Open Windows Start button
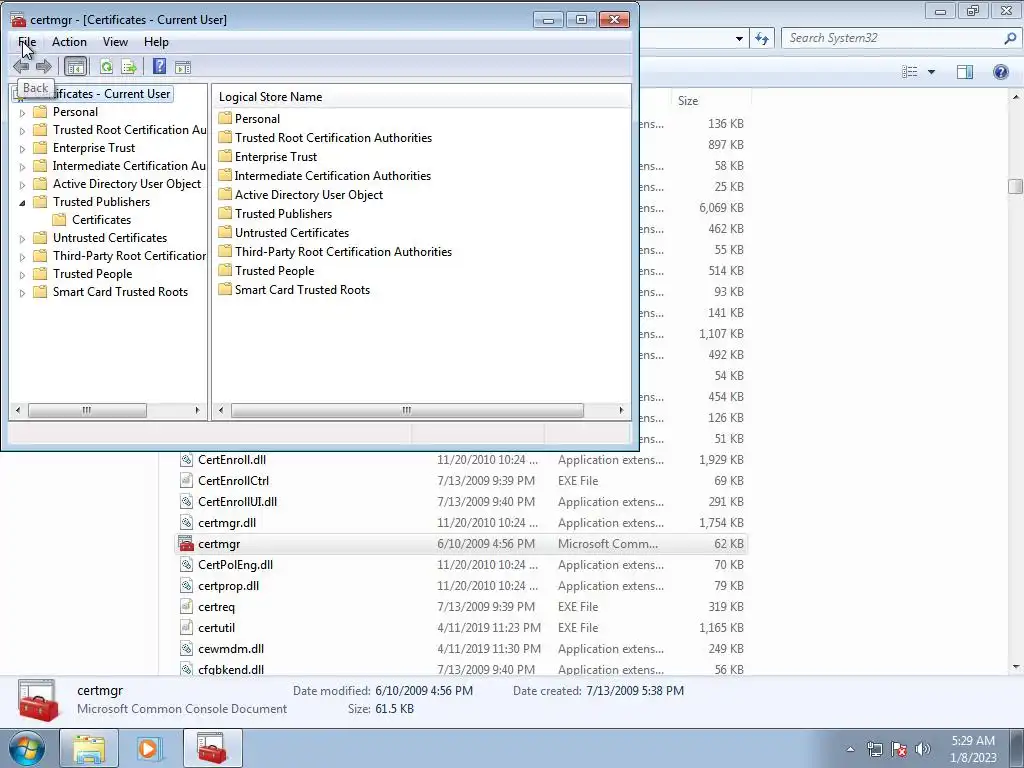Viewport: 1024px width, 768px height. click(26, 748)
